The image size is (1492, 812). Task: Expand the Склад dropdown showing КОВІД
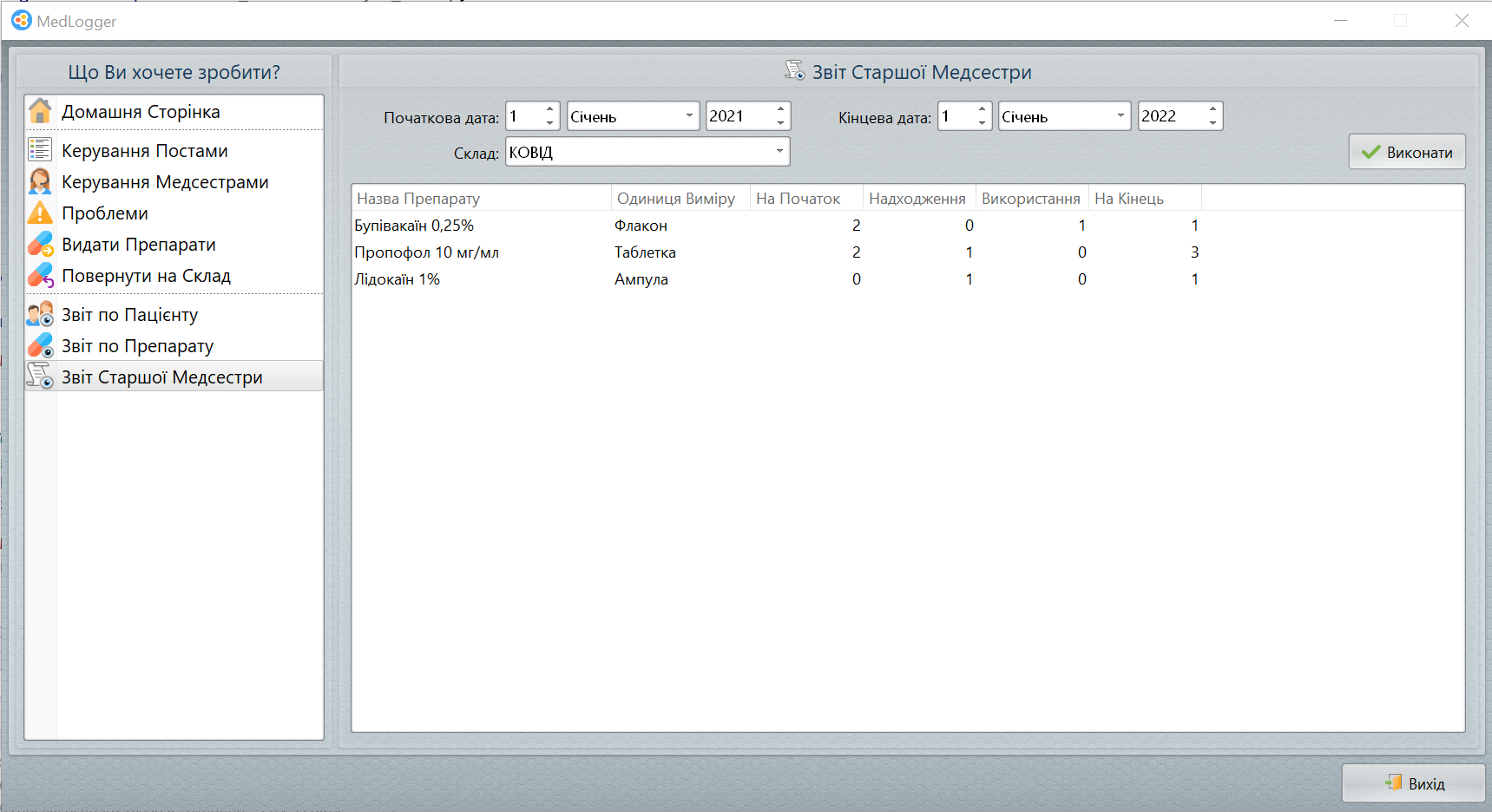[x=779, y=152]
